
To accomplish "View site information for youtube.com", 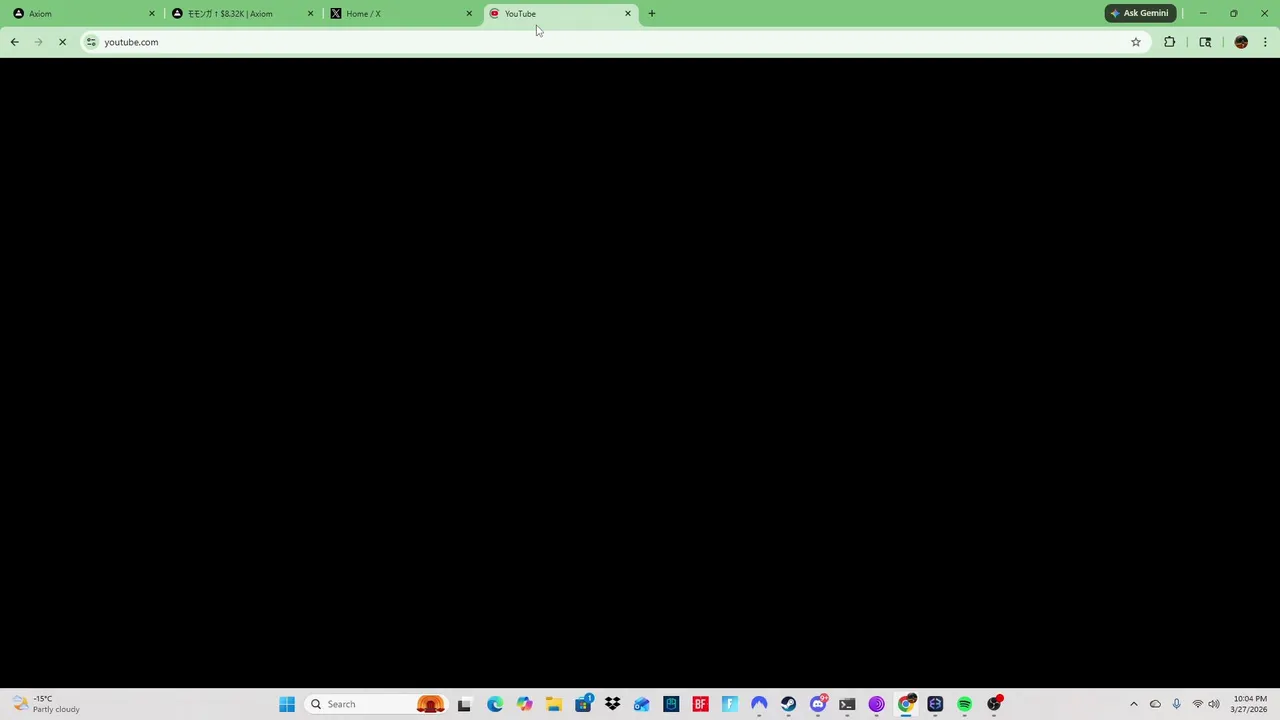I will click(x=91, y=42).
